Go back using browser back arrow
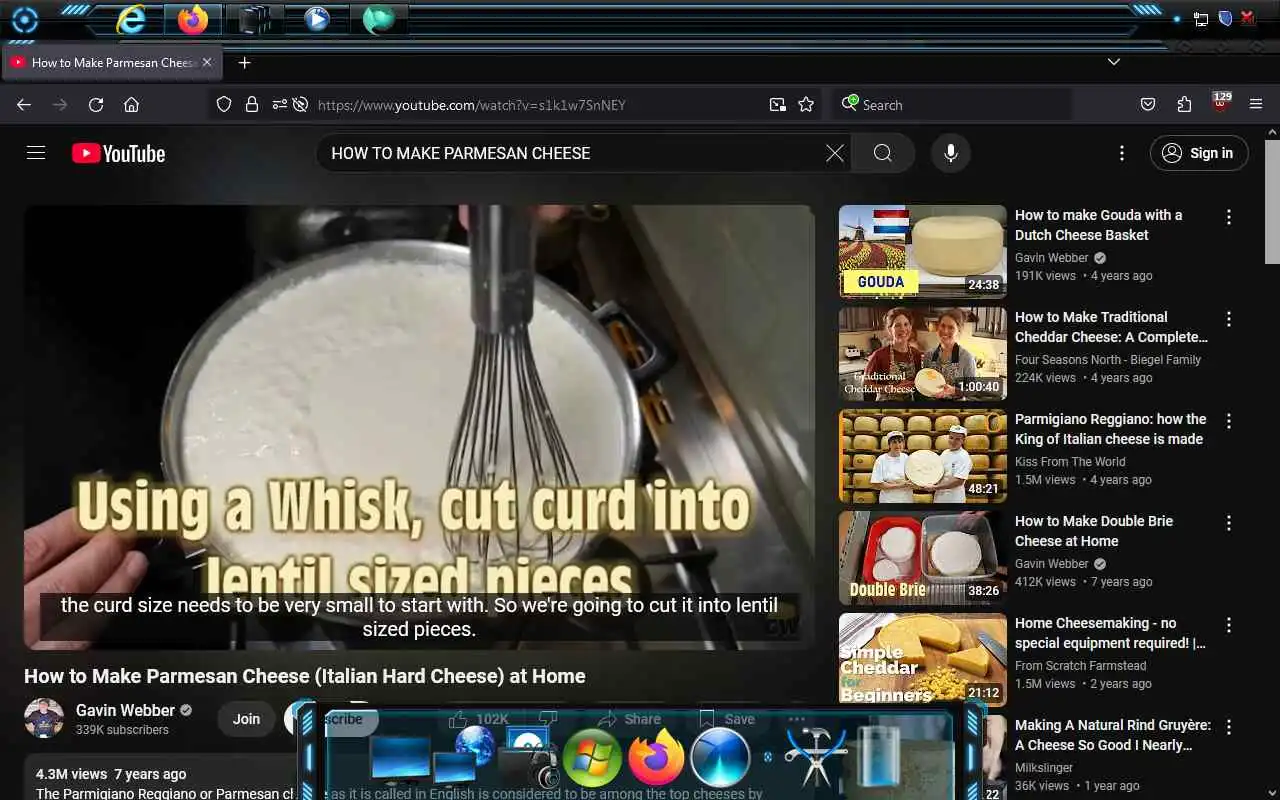Image resolution: width=1280 pixels, height=800 pixels. [24, 105]
